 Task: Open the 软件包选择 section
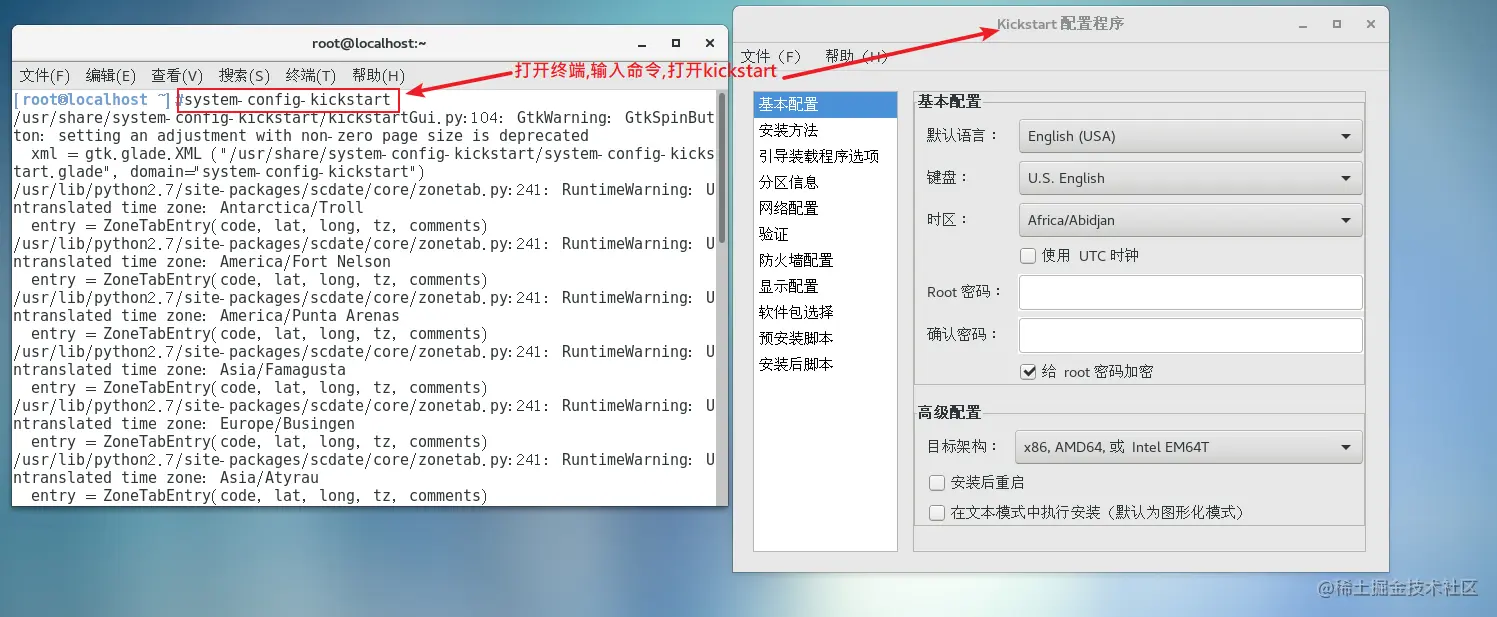pyautogui.click(x=796, y=311)
